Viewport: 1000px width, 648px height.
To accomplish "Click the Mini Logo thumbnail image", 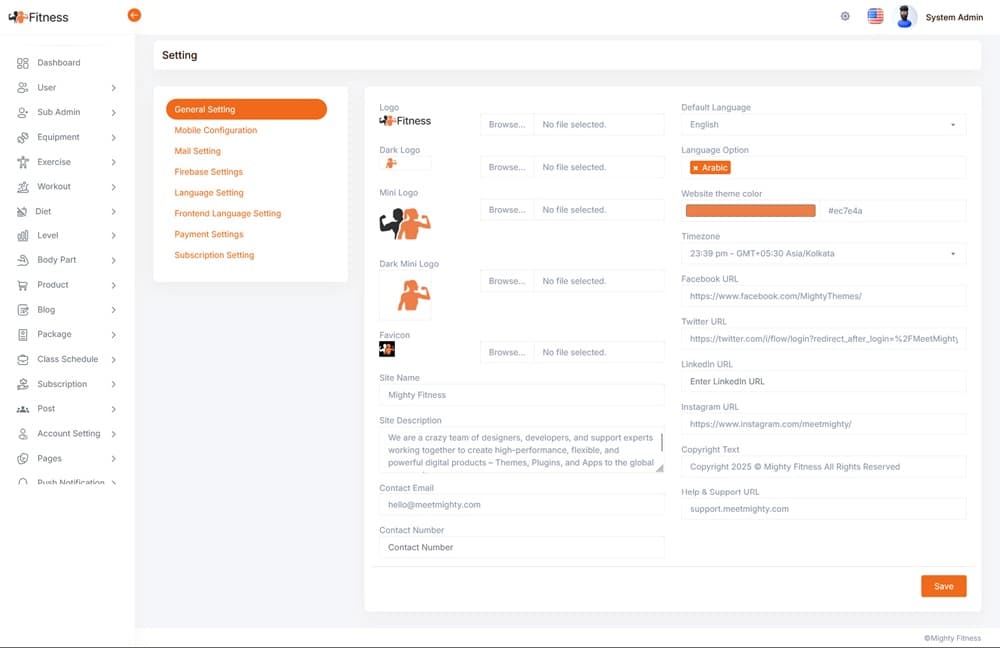I will point(405,224).
